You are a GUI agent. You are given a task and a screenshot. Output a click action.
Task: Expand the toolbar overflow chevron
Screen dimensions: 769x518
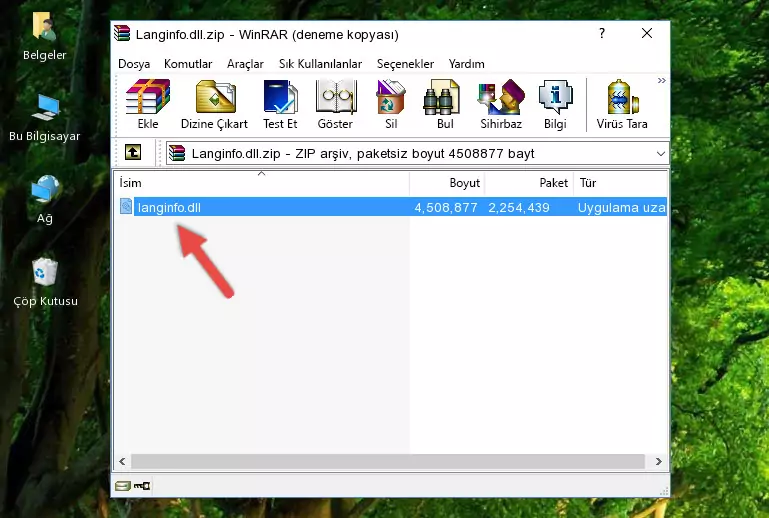tap(662, 81)
